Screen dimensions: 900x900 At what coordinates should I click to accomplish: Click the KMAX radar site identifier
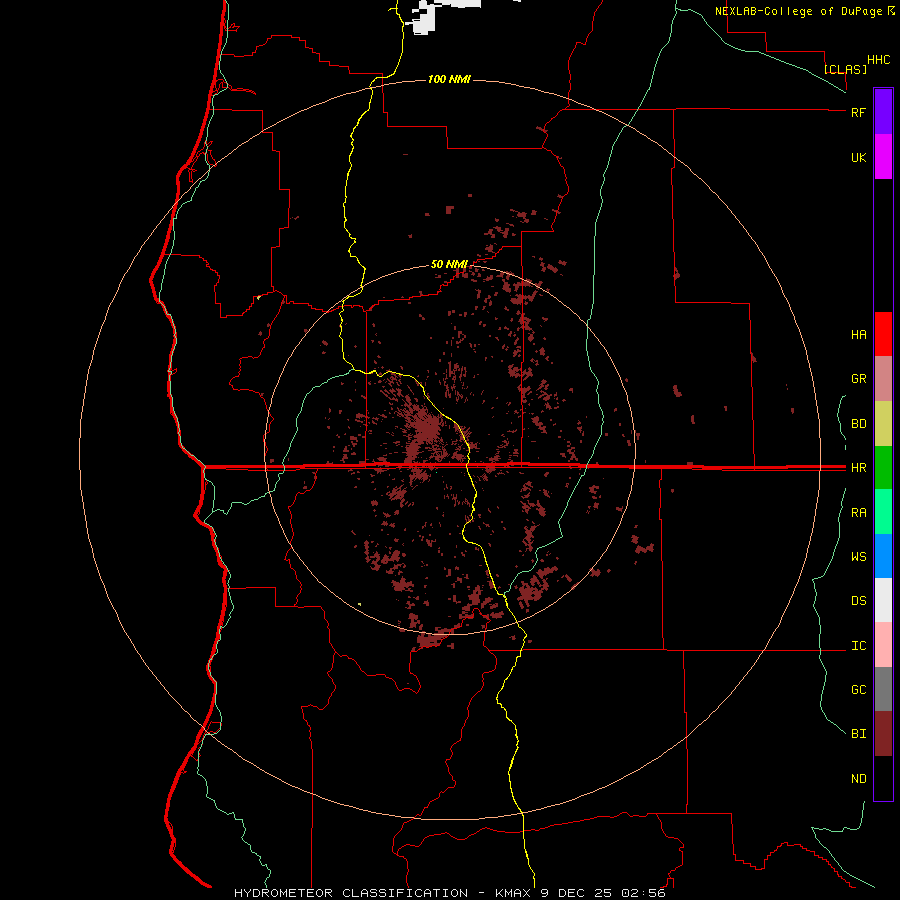(514, 893)
